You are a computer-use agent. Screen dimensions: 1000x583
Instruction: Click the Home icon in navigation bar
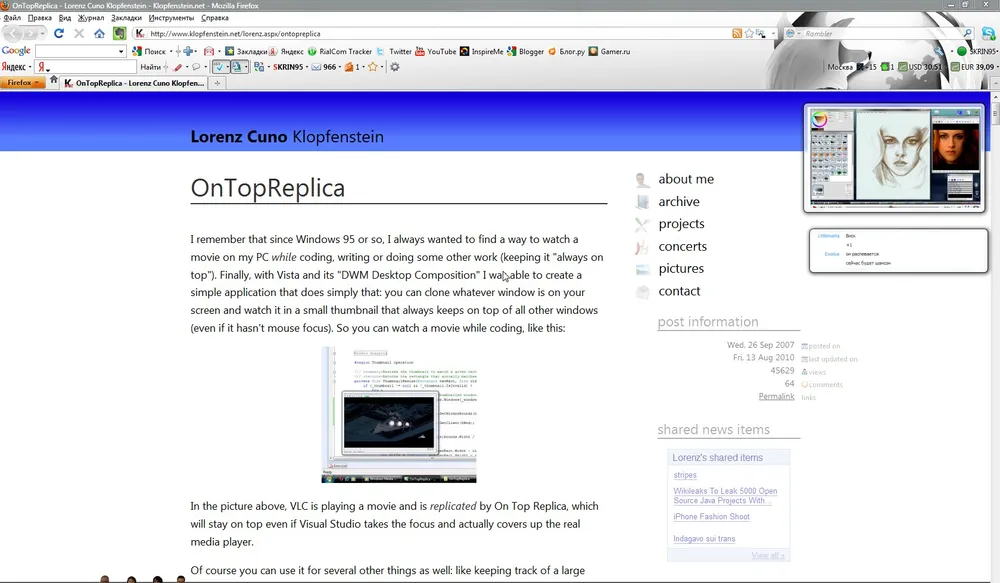[x=99, y=33]
